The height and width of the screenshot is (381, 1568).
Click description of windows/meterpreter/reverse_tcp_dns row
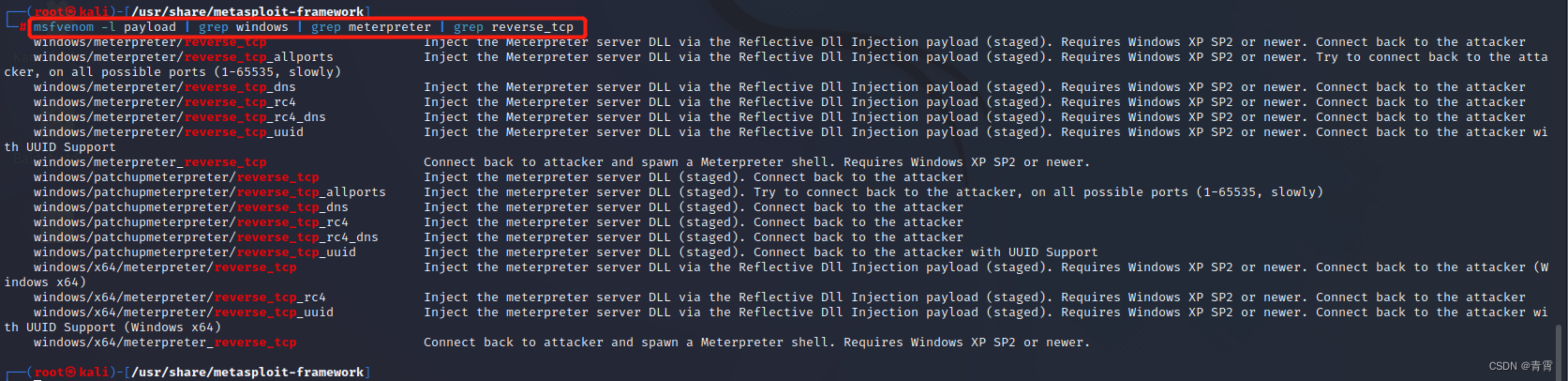pyautogui.click(x=975, y=87)
